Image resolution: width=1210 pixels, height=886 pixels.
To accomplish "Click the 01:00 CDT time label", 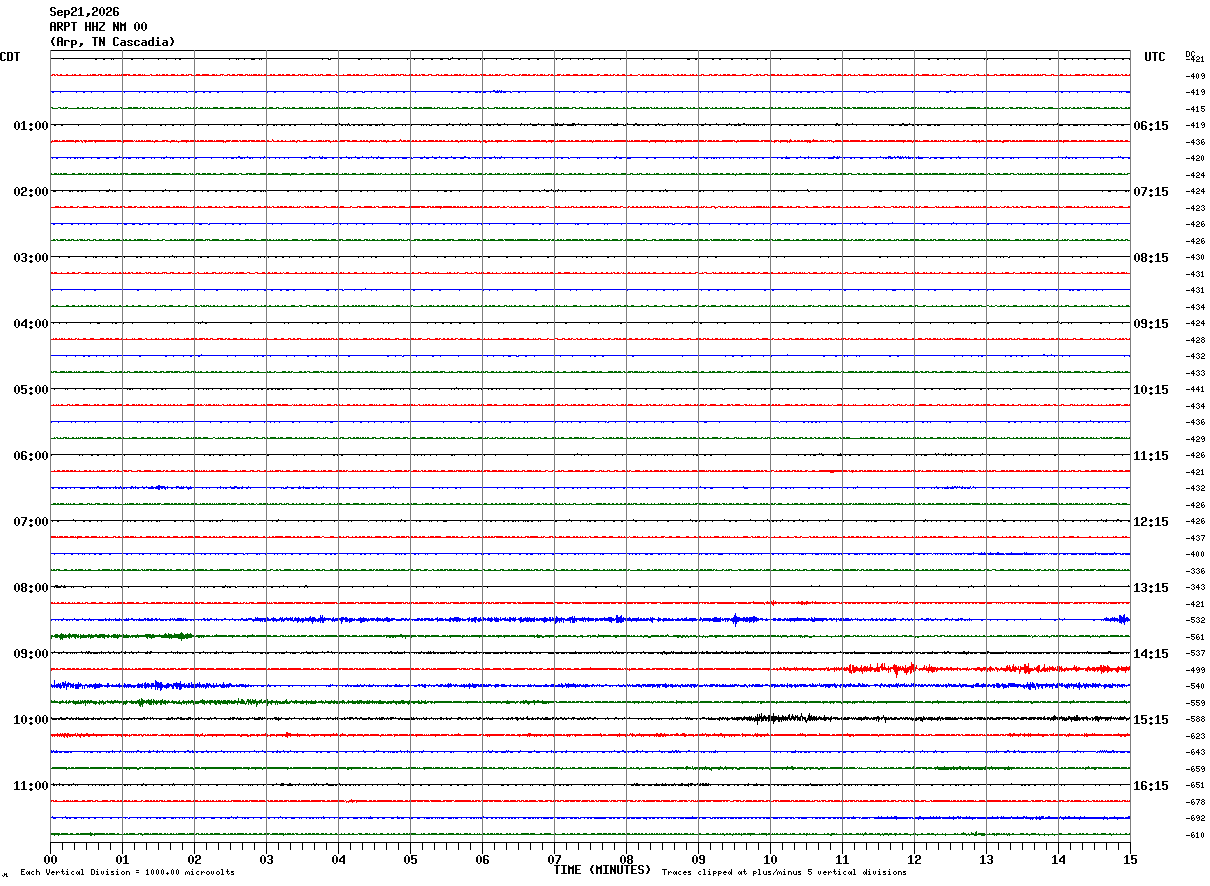I will coord(31,126).
